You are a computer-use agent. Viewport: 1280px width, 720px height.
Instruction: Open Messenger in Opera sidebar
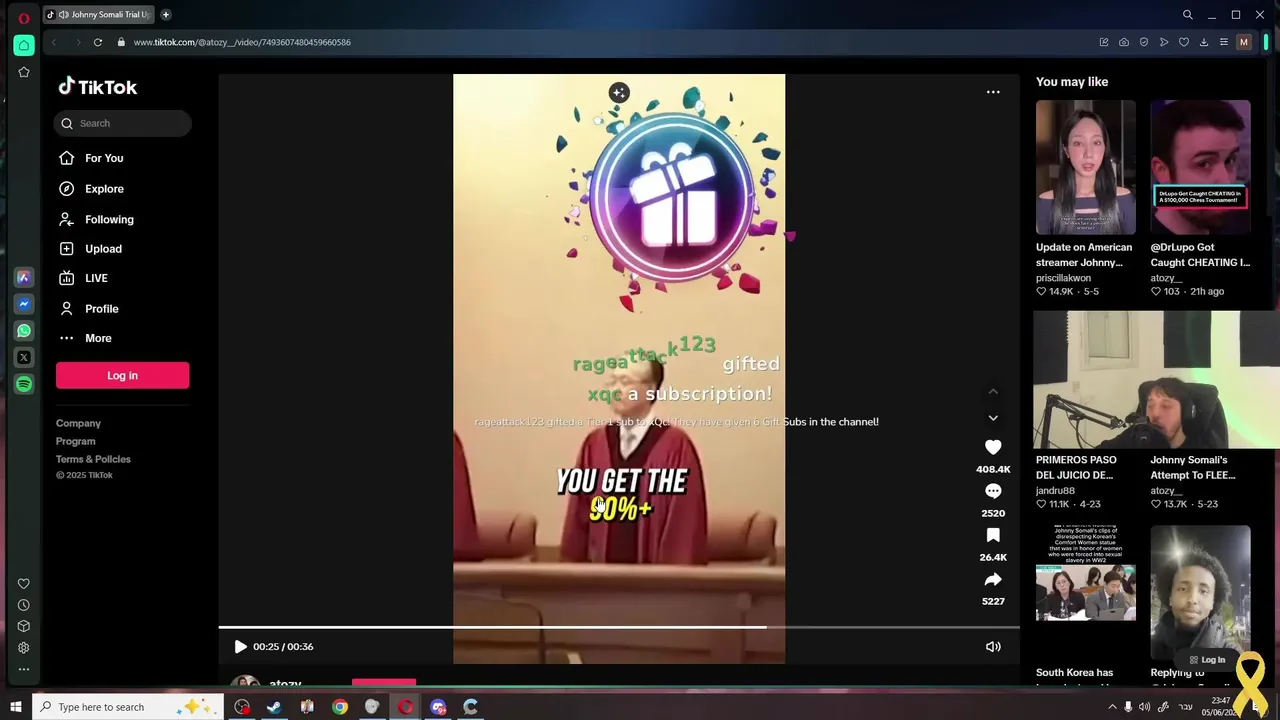(24, 304)
